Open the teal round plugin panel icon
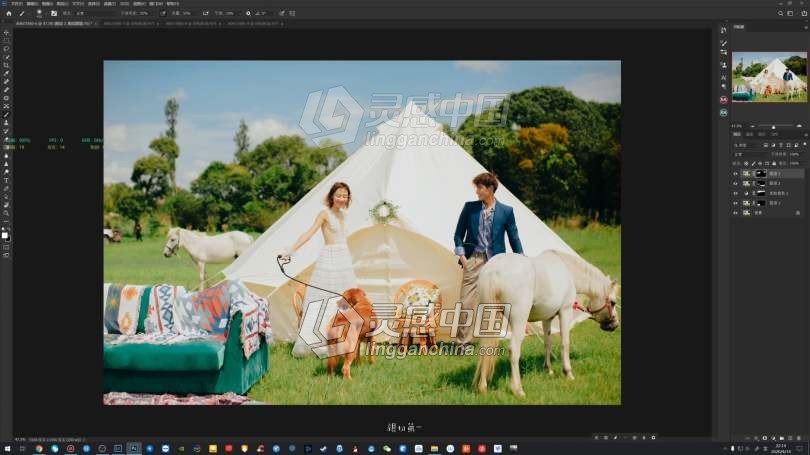This screenshot has height=455, width=810. tap(723, 113)
